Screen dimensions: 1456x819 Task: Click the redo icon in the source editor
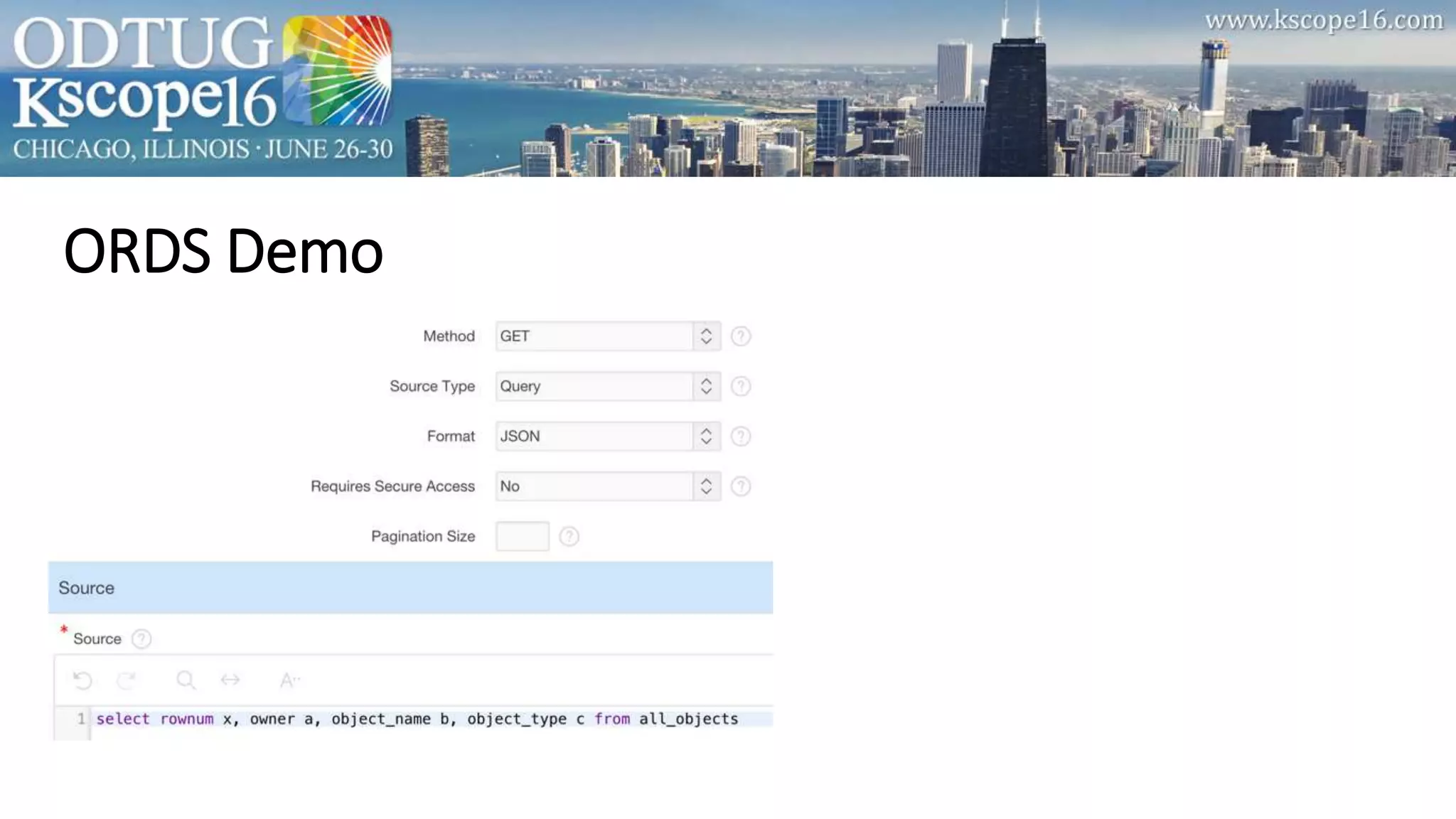127,680
